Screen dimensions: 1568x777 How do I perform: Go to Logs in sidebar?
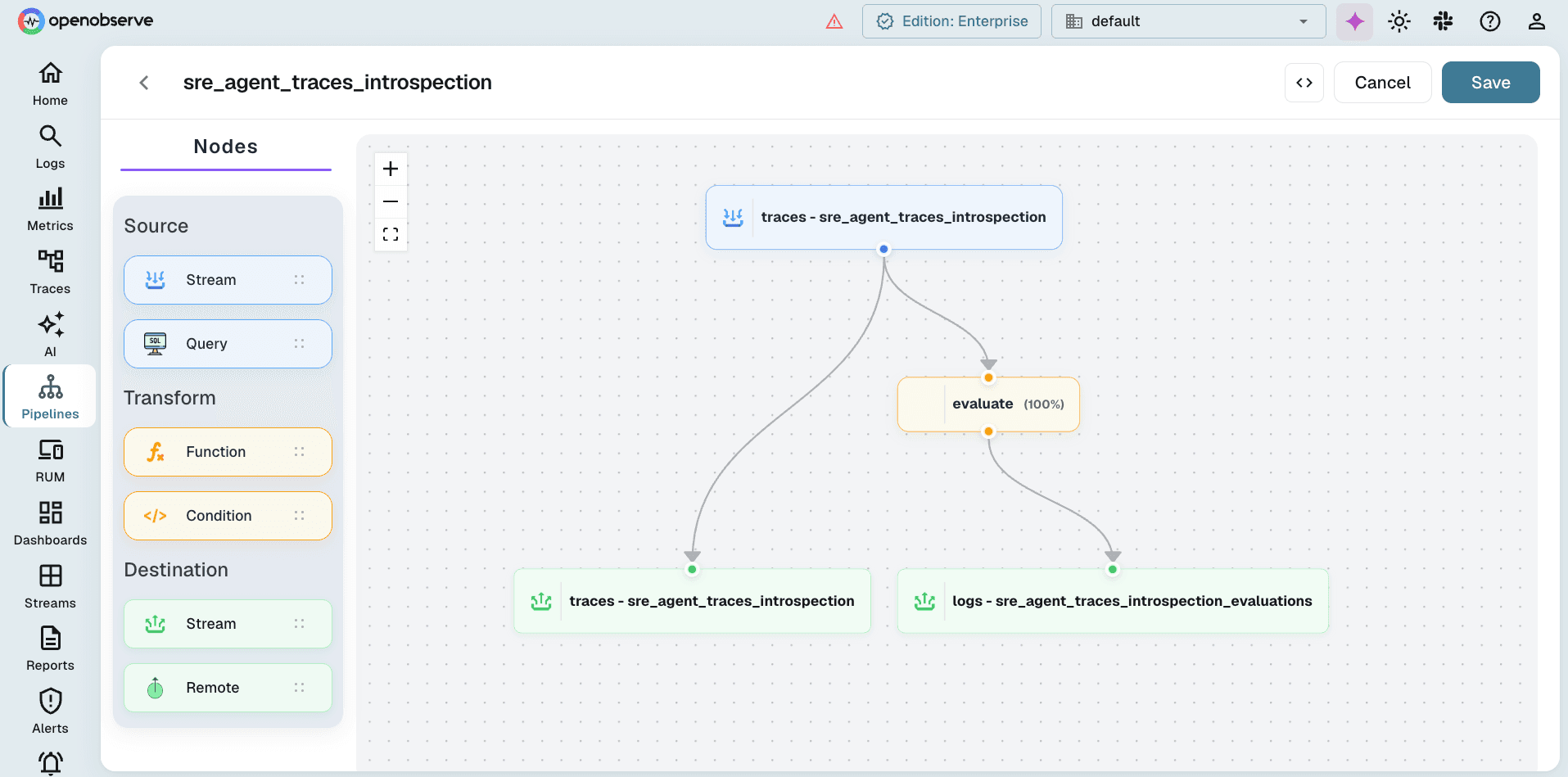[x=50, y=147]
